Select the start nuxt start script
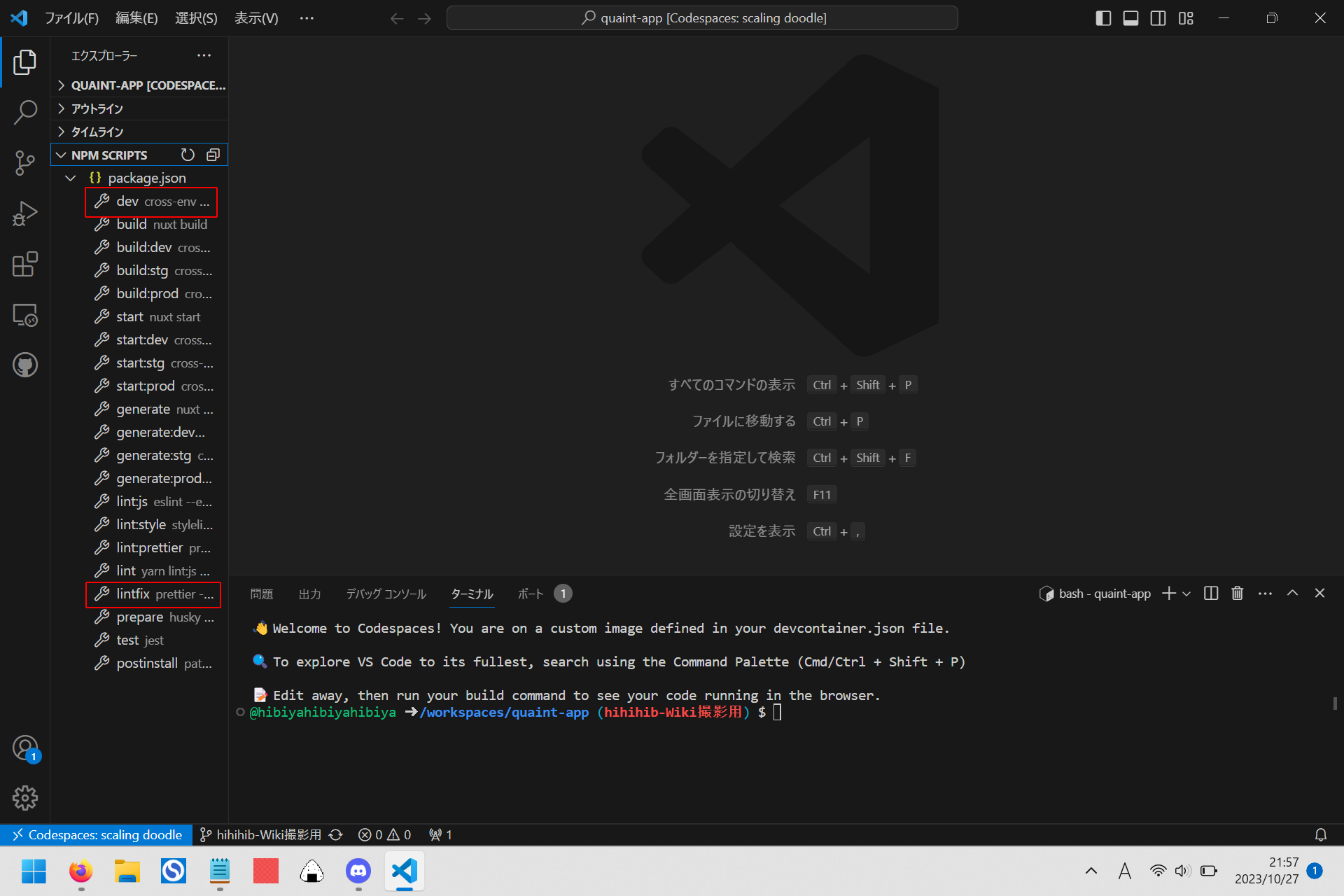The height and width of the screenshot is (896, 1344). (140, 316)
